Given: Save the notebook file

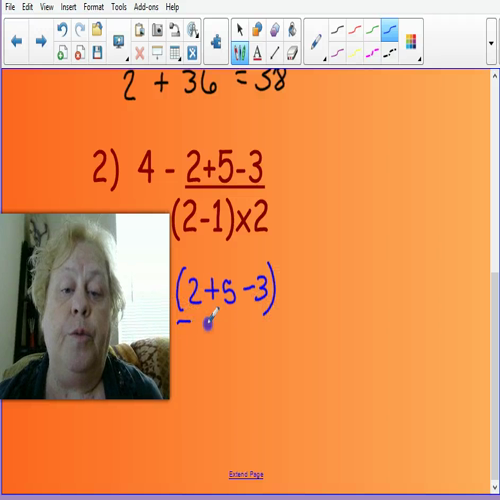Looking at the screenshot, I should pos(97,53).
